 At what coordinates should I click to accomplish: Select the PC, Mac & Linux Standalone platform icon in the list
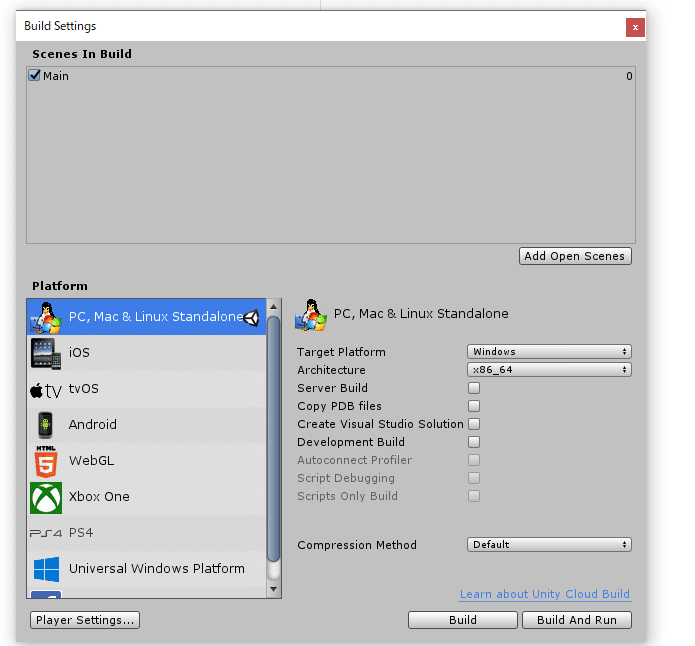click(46, 317)
